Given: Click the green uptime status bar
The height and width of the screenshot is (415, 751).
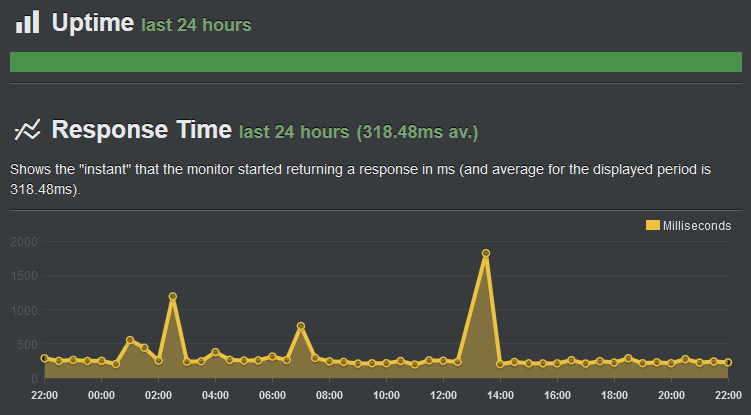Looking at the screenshot, I should pos(376,62).
